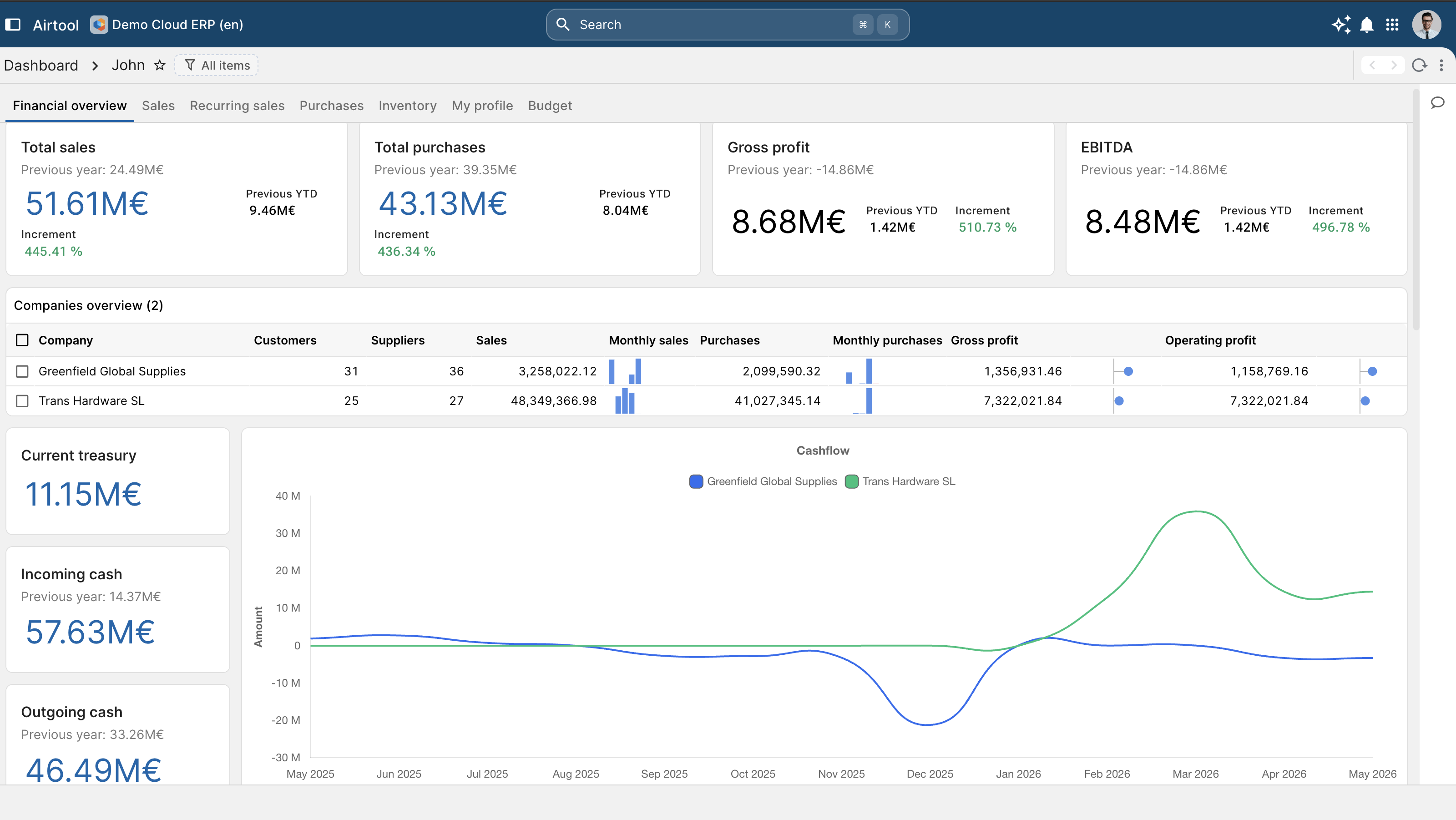The image size is (1456, 820).
Task: Click the filter funnel icon
Action: pos(190,65)
